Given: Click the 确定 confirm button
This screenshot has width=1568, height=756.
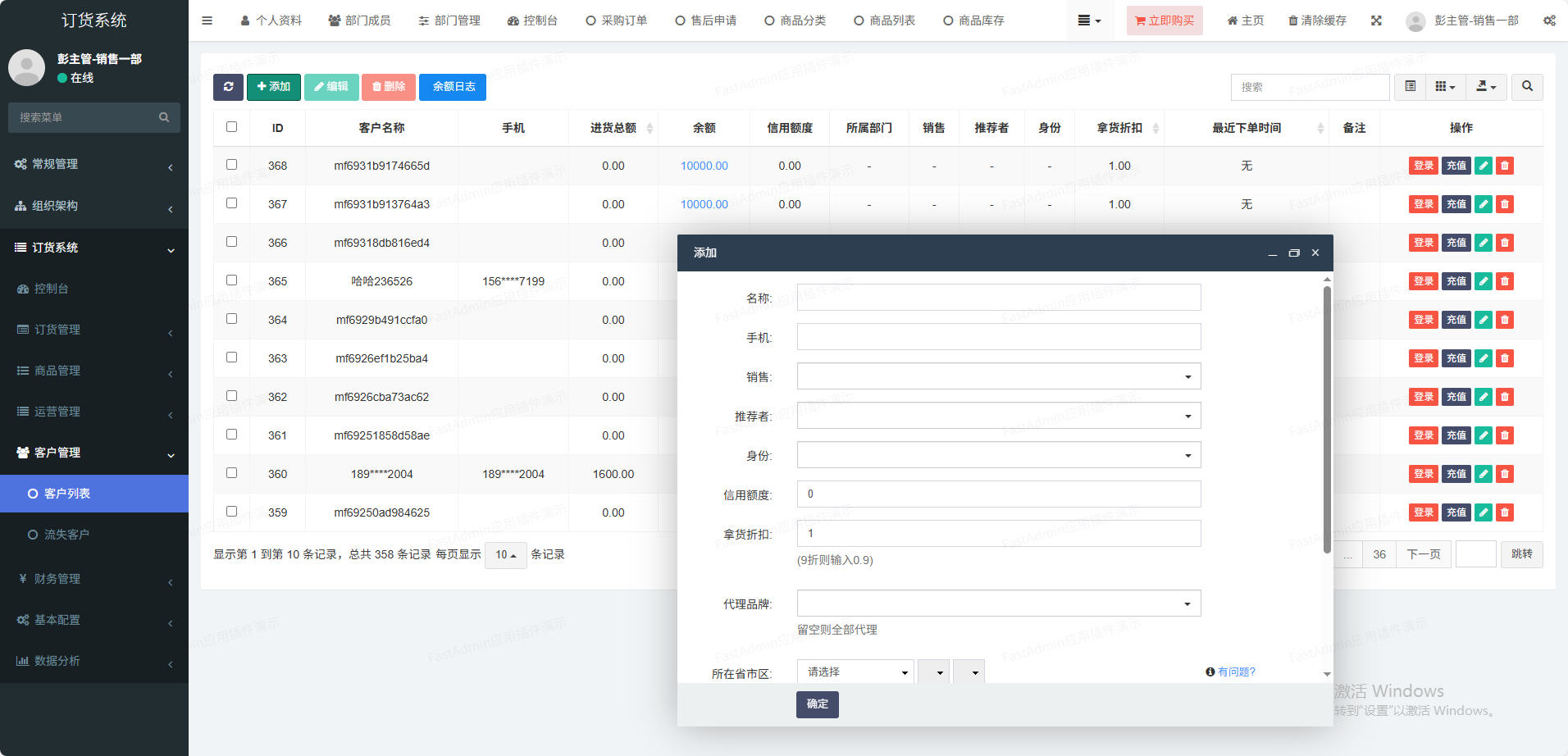Looking at the screenshot, I should coord(817,704).
